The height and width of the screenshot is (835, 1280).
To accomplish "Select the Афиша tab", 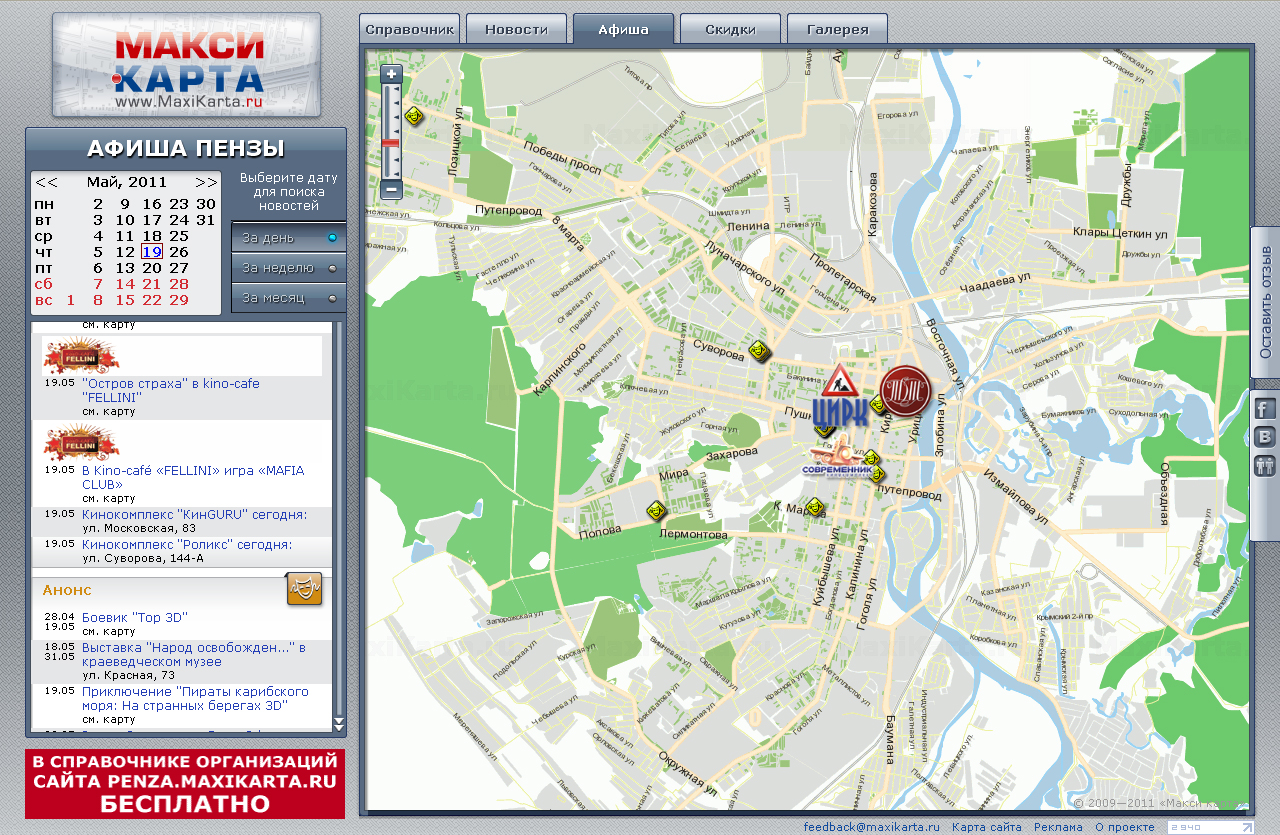I will [624, 29].
